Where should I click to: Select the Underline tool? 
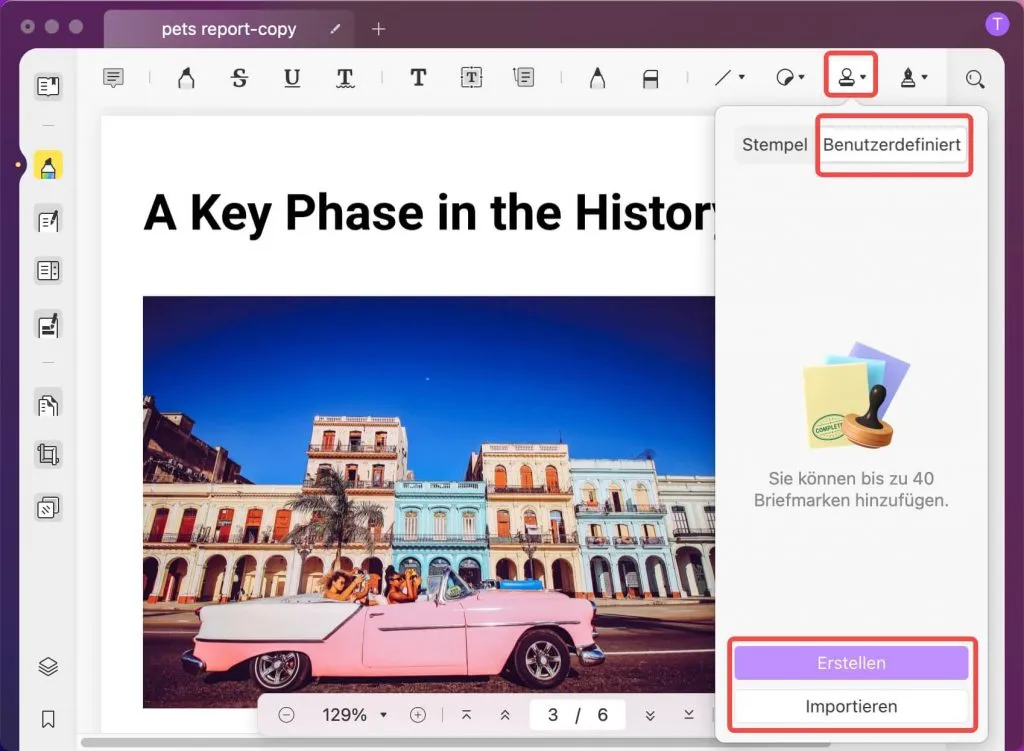[292, 78]
